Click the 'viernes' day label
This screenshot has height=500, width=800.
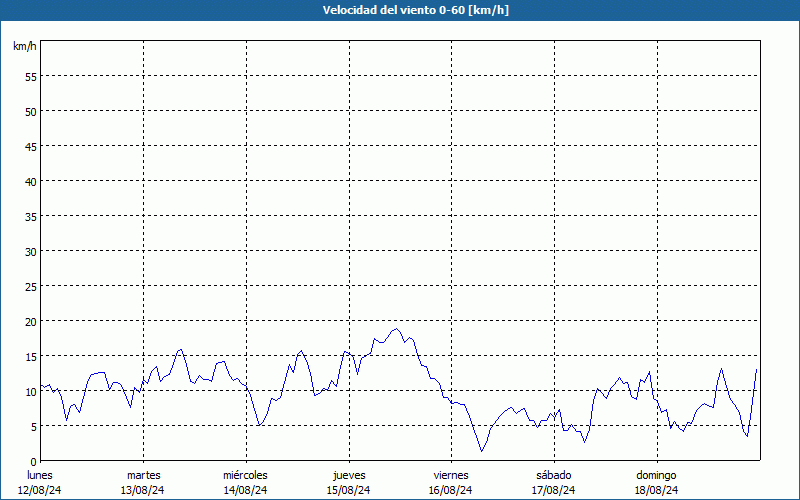[451, 475]
